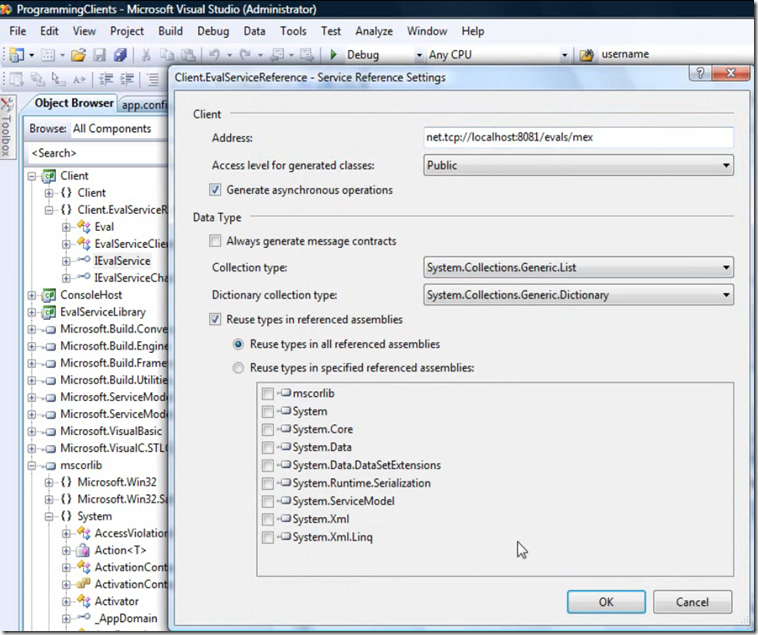Click the Save All toolbar icon
Screen dimensions: 758x635
[x=120, y=55]
